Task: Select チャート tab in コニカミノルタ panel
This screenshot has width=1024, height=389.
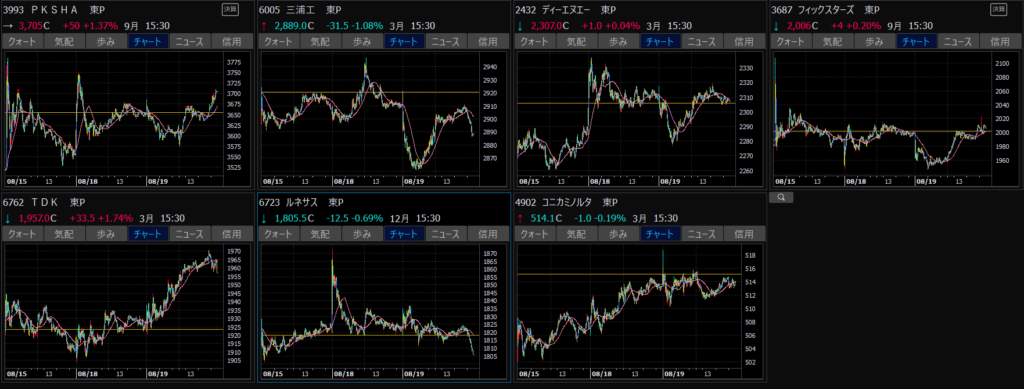Action: point(660,234)
